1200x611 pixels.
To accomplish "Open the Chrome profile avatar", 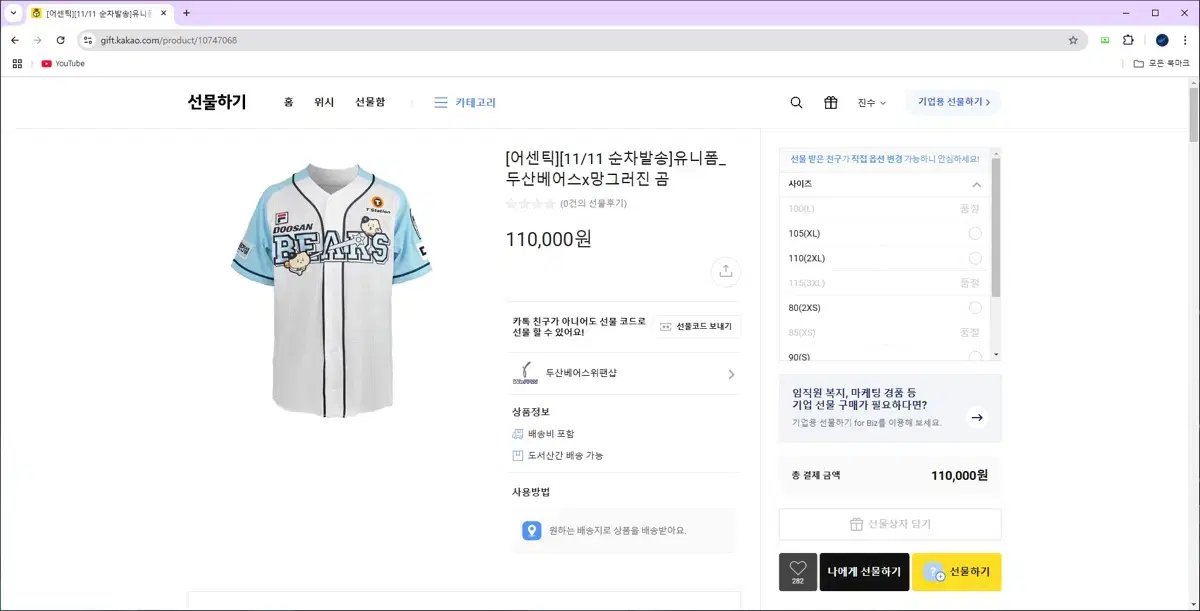I will [x=1162, y=40].
